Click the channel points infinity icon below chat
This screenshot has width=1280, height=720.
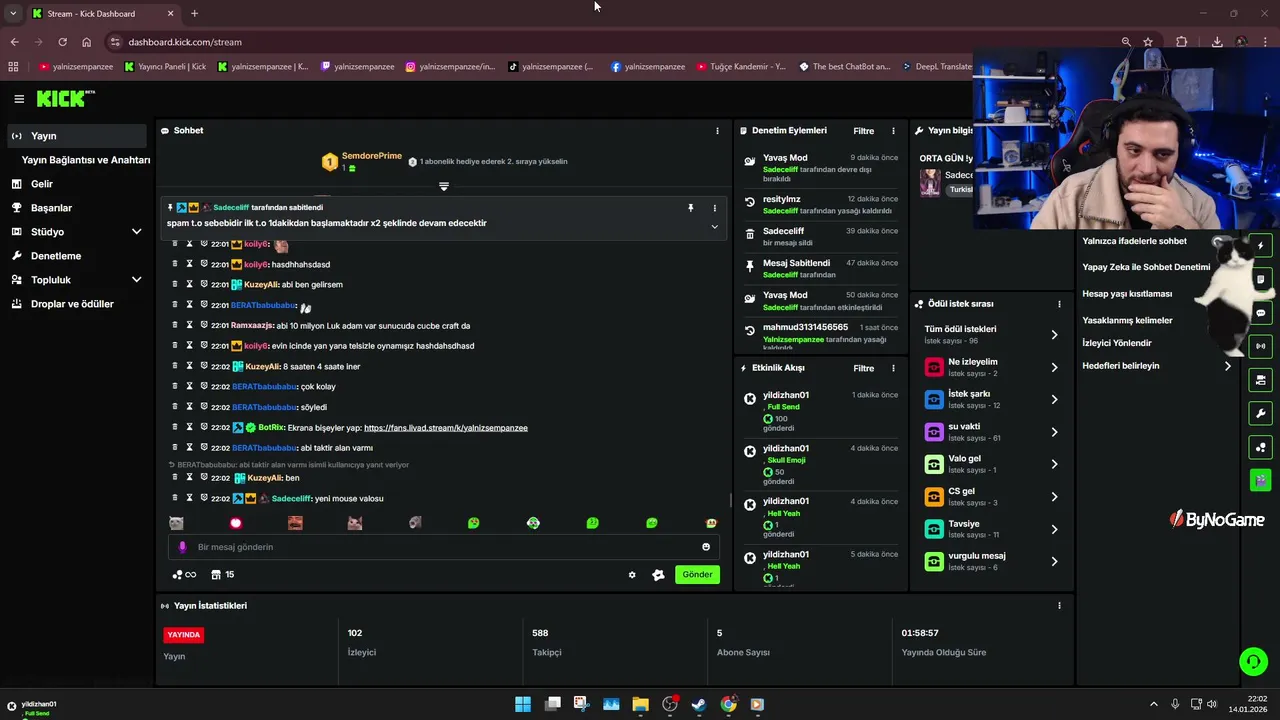point(184,575)
